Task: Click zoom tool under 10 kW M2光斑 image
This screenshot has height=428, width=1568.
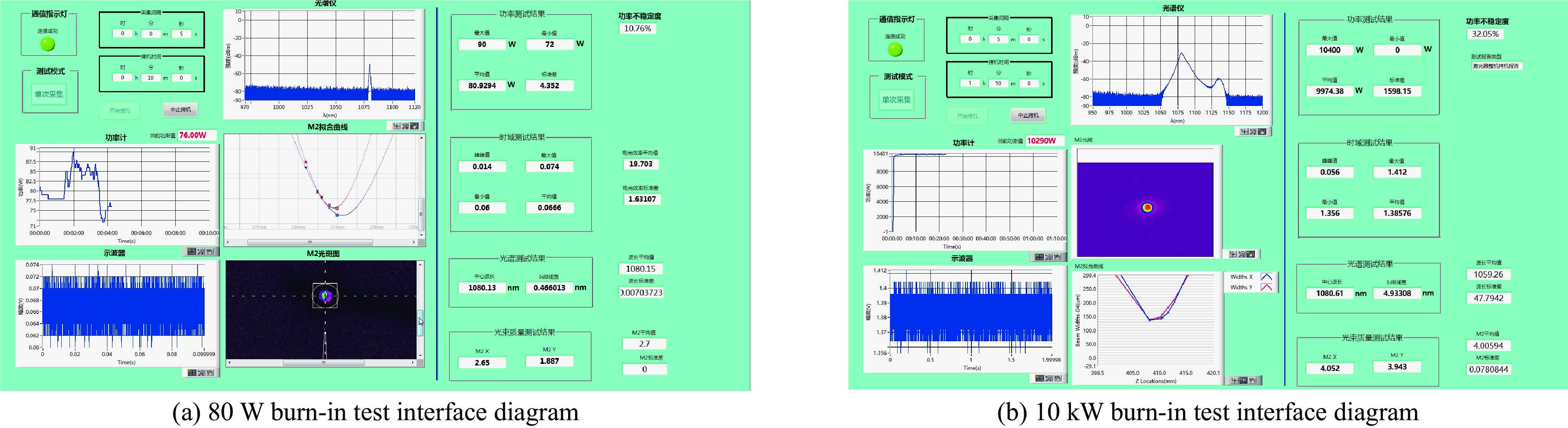Action: (1242, 254)
